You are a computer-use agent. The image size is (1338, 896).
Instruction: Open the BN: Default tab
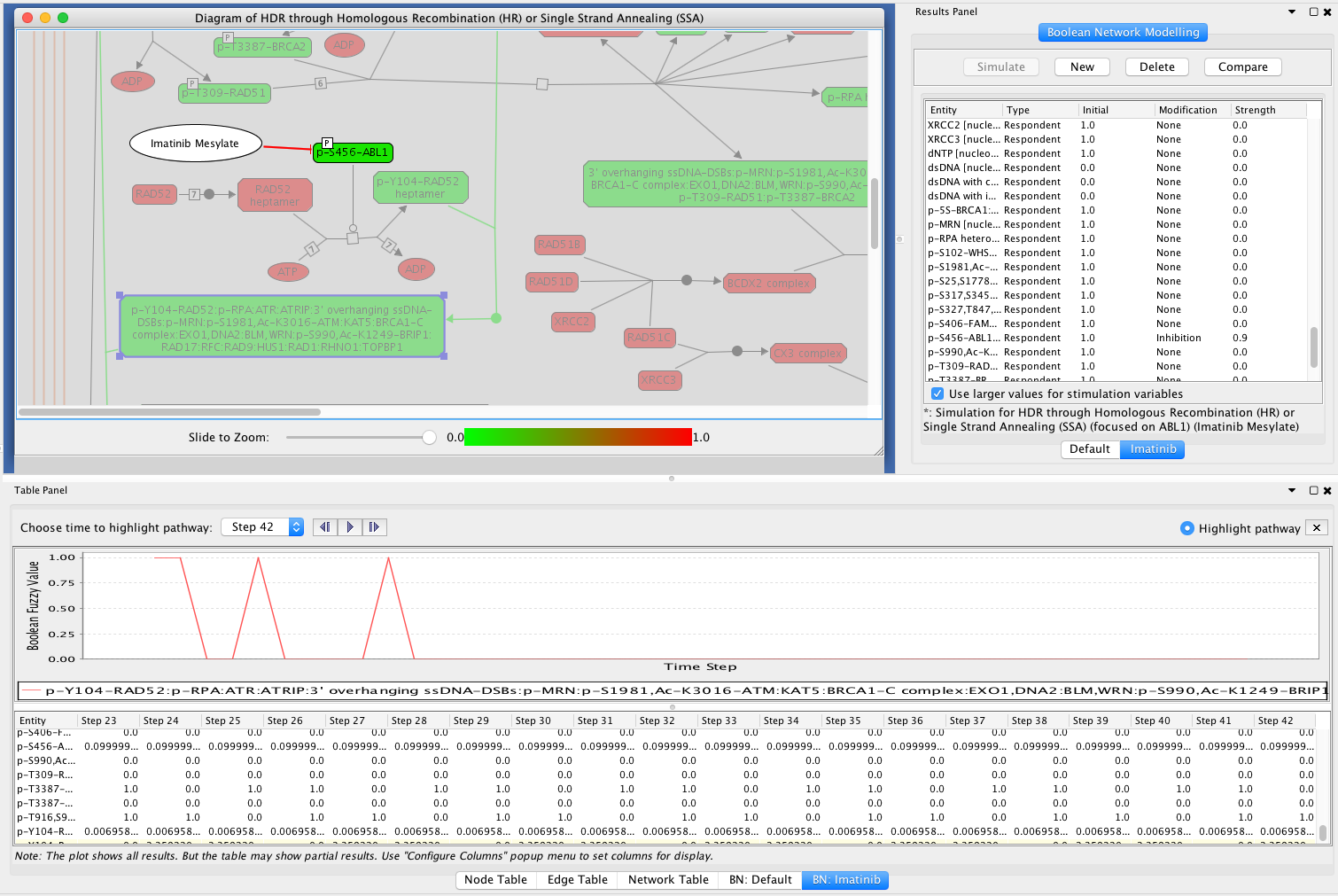(x=760, y=880)
